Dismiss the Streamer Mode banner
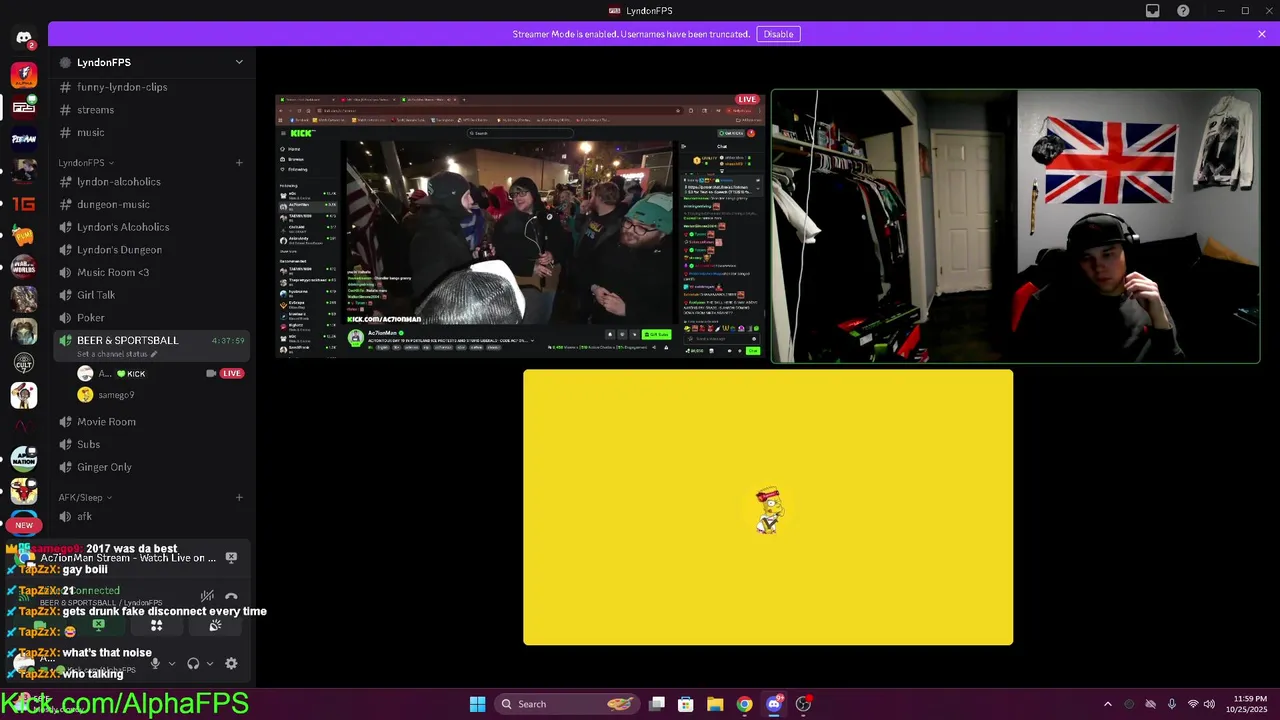Screen dimensions: 1280x720 [x=1262, y=34]
